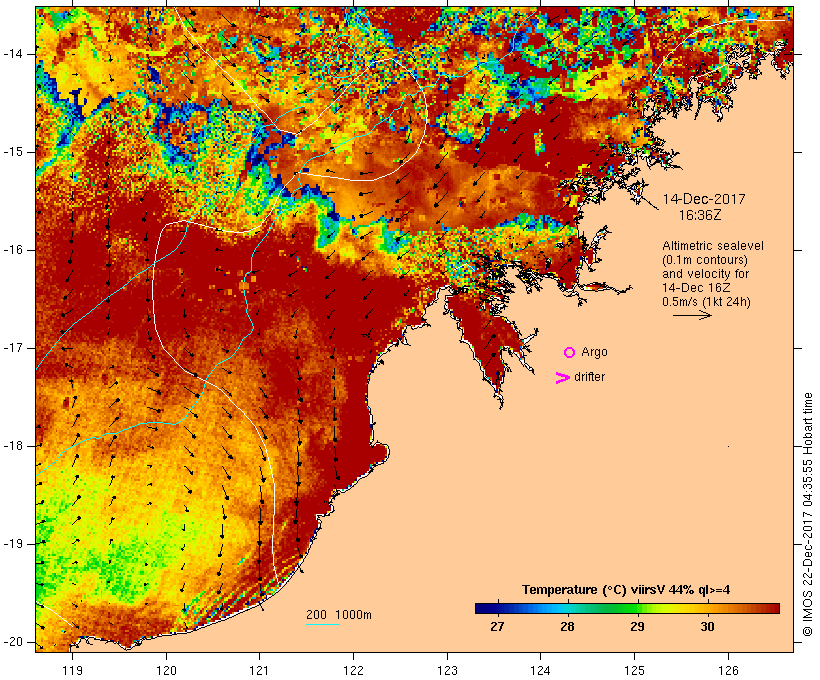
Task: Click the 'and velocity for' caption line
Action: [705, 274]
